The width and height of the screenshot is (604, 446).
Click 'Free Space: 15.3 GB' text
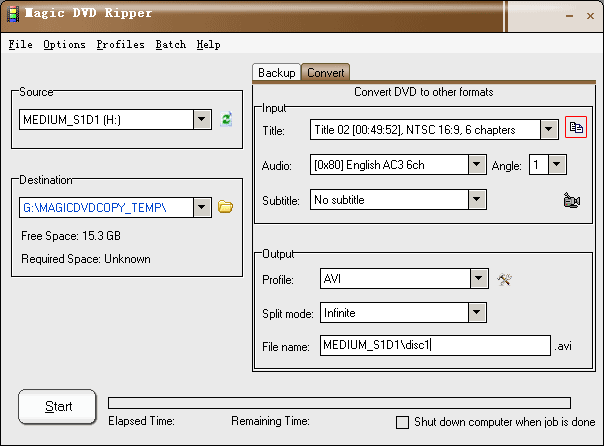71,236
